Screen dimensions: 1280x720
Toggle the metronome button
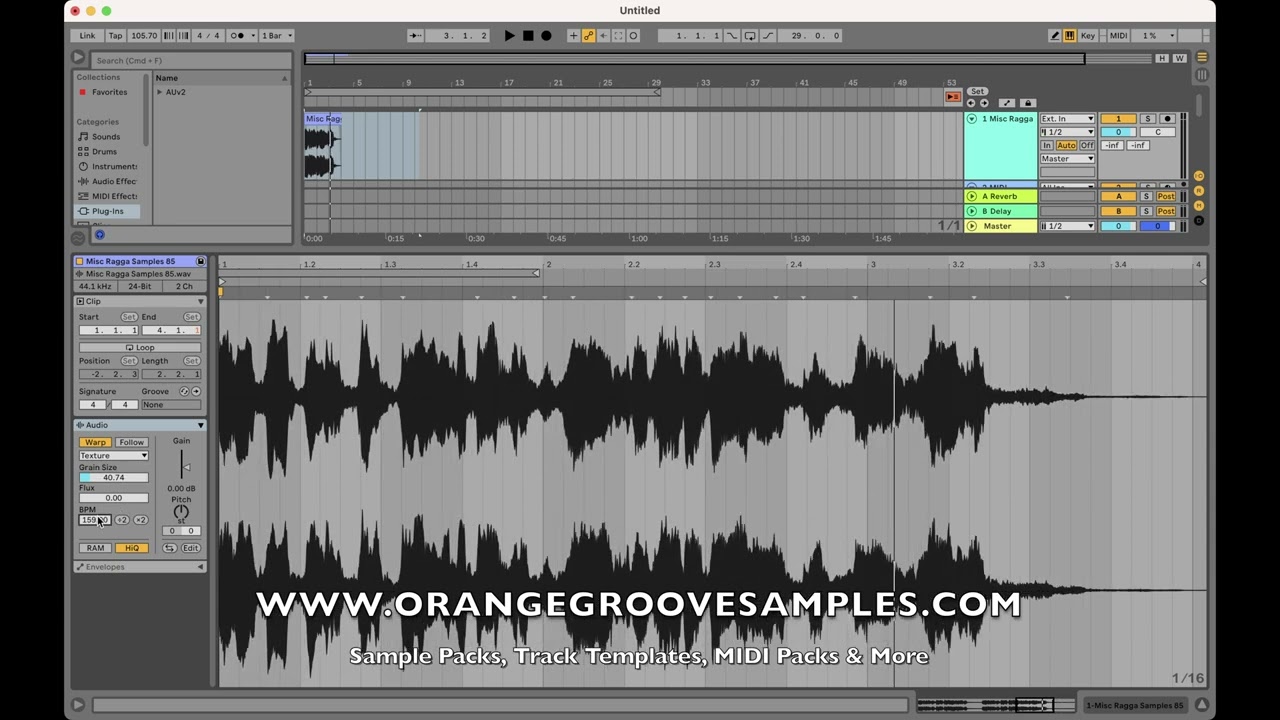tap(238, 36)
